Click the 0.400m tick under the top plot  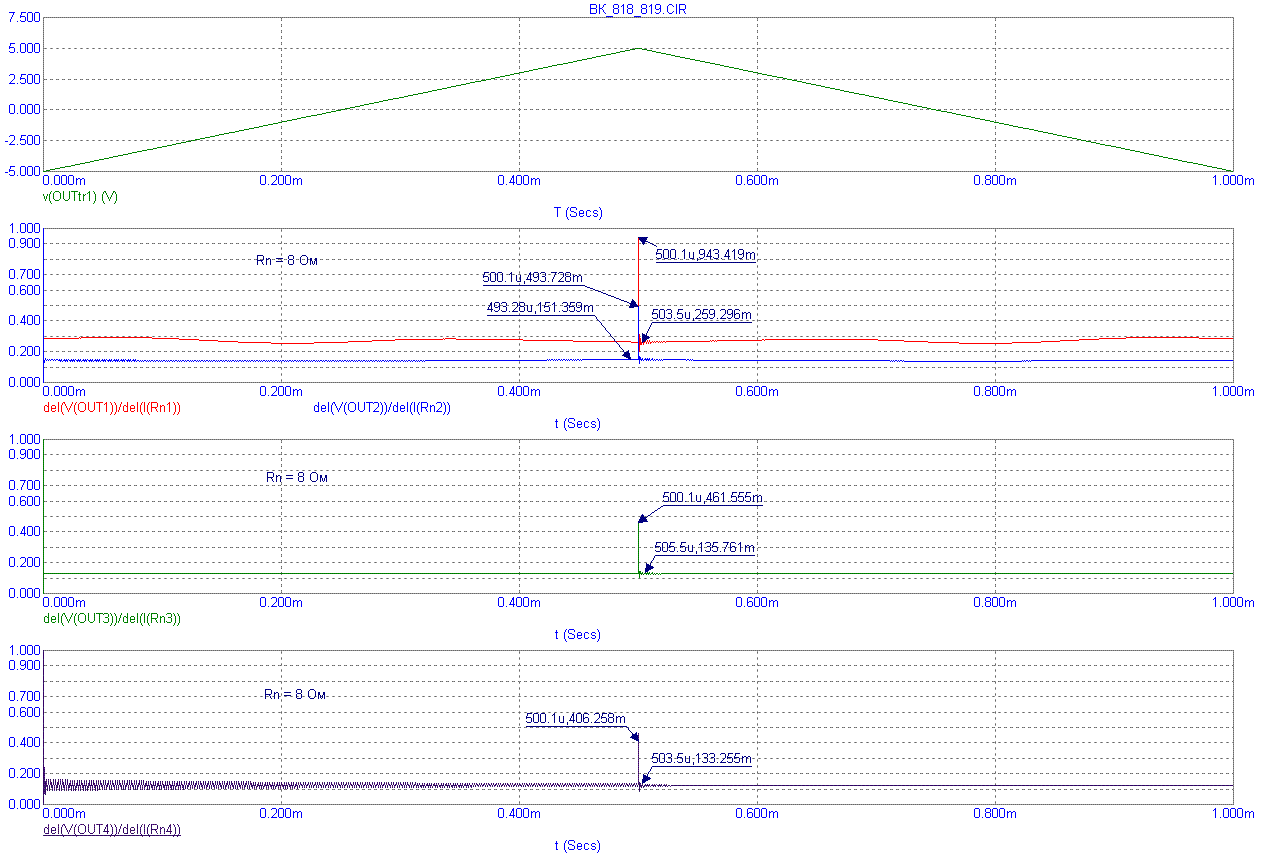pos(518,181)
